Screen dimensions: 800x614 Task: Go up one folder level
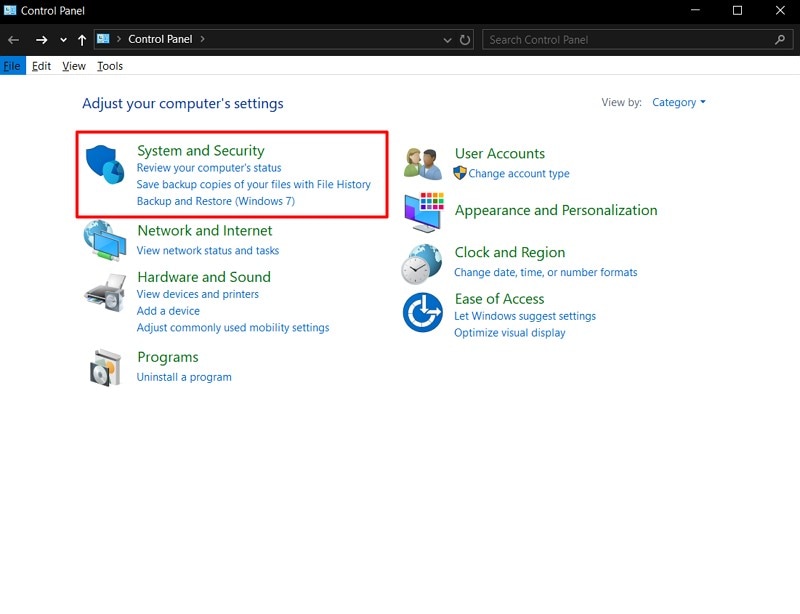coord(82,40)
